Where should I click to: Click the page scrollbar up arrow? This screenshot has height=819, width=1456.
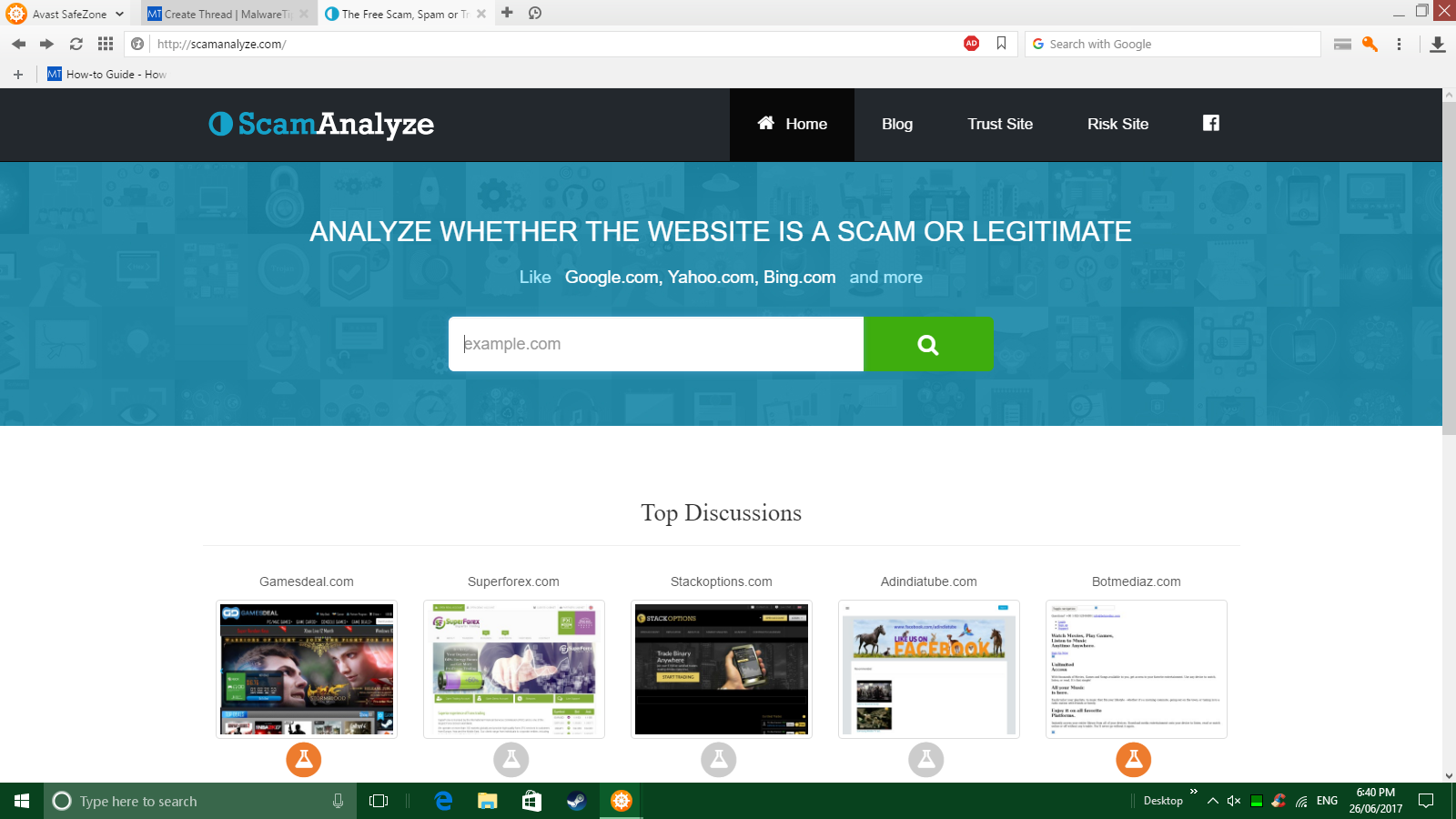pyautogui.click(x=1449, y=95)
